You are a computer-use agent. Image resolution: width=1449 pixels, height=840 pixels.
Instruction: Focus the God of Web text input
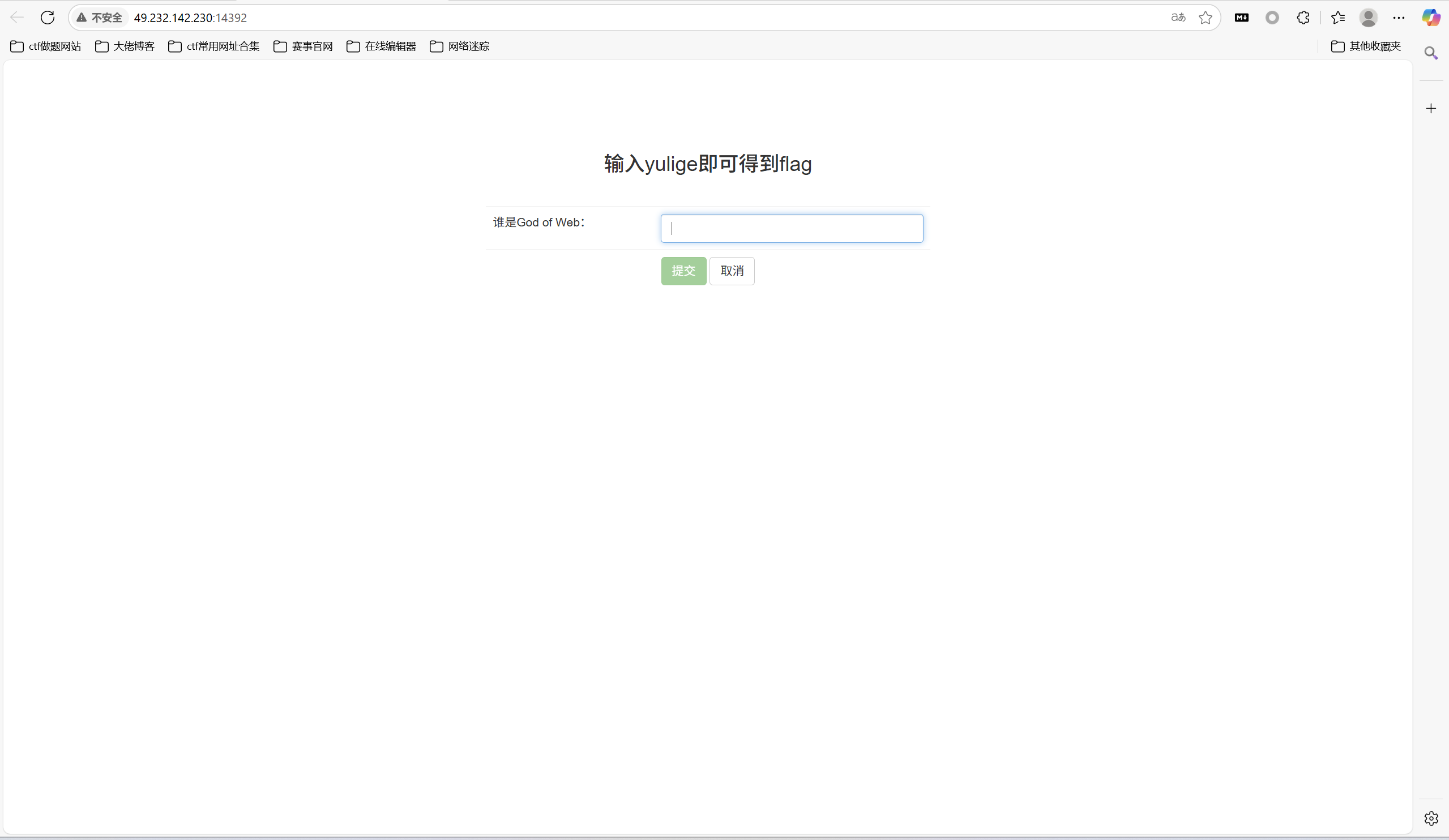click(x=792, y=228)
